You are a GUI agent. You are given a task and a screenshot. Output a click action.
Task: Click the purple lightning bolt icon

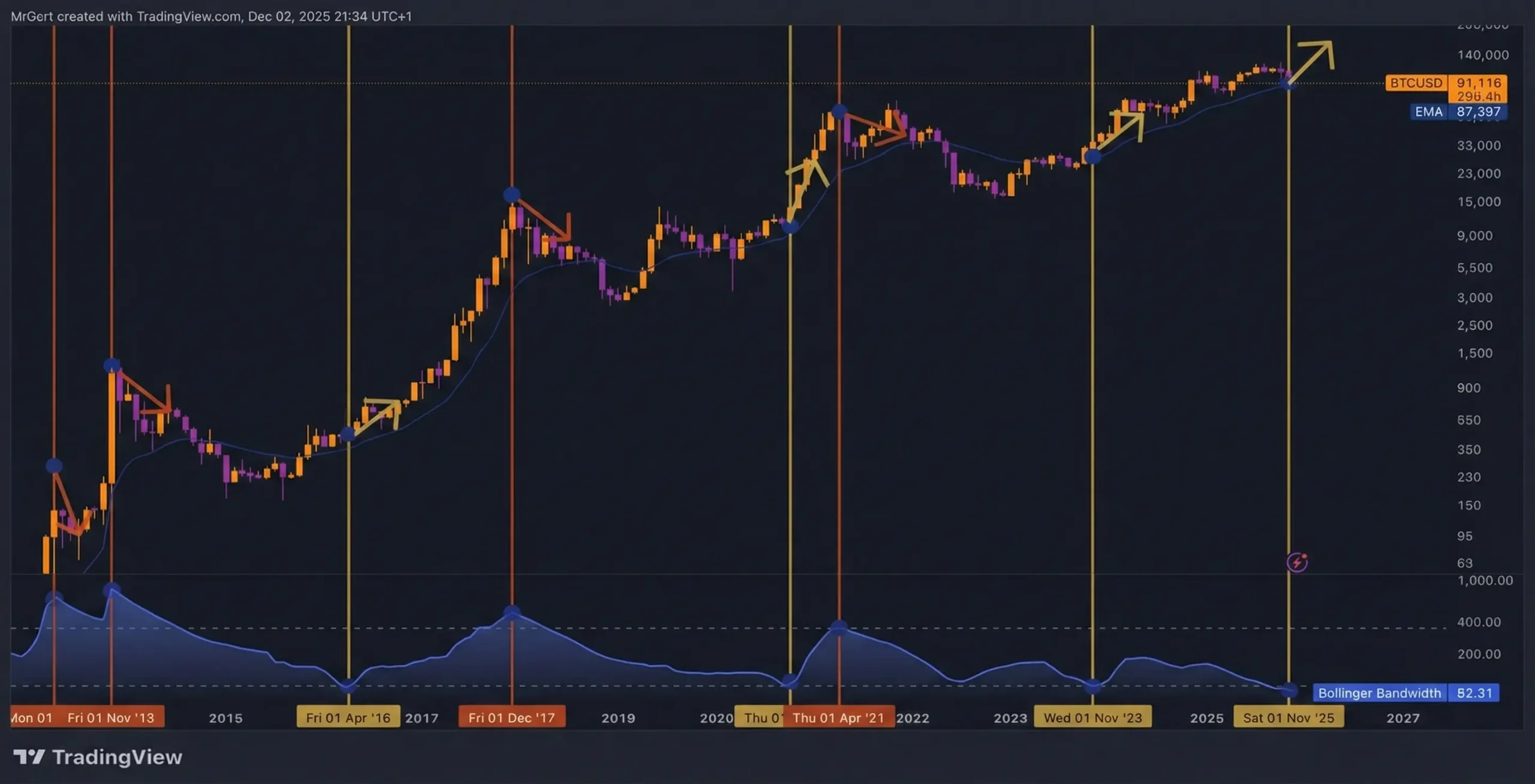[1297, 562]
